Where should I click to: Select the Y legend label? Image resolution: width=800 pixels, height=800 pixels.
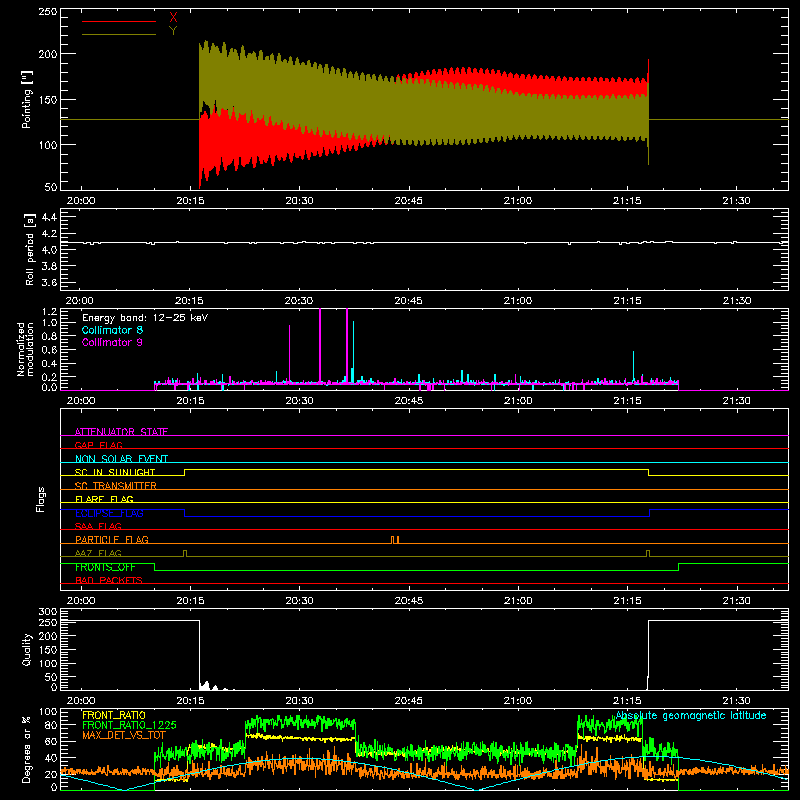click(x=173, y=31)
